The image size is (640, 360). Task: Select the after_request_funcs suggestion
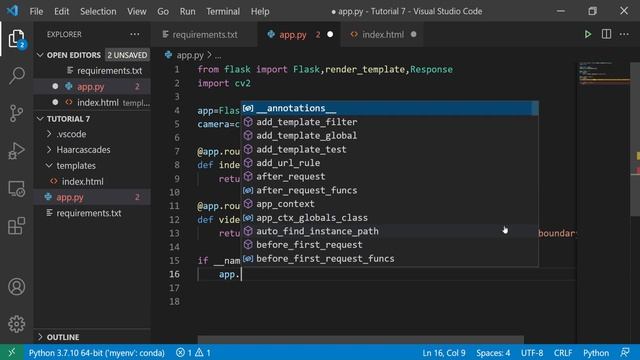[x=389, y=190]
